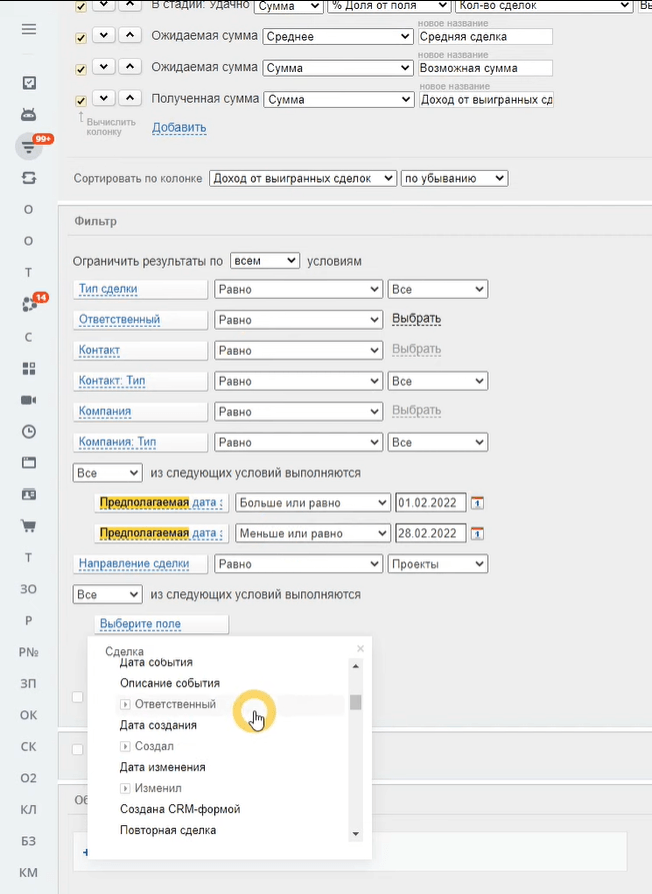This screenshot has width=652, height=894.
Task: Move the Среднее column row down
Action: click(104, 35)
